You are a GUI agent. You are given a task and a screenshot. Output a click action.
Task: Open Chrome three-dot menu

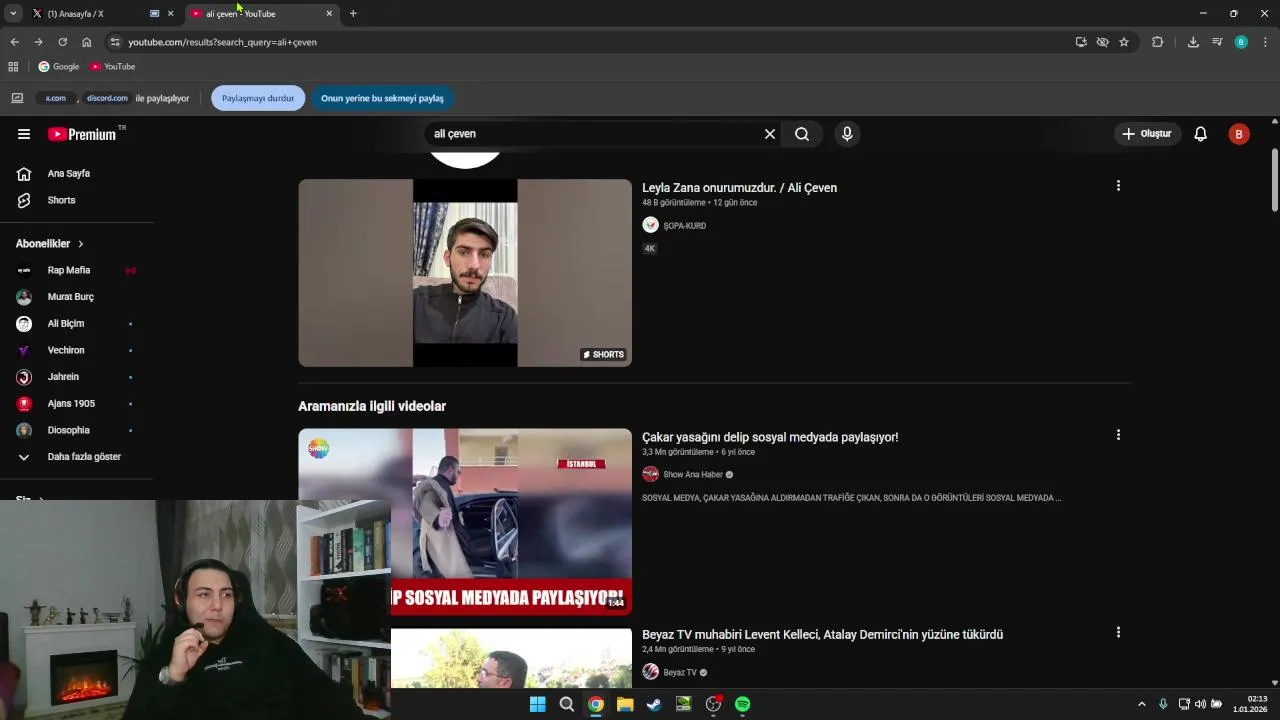(1265, 42)
